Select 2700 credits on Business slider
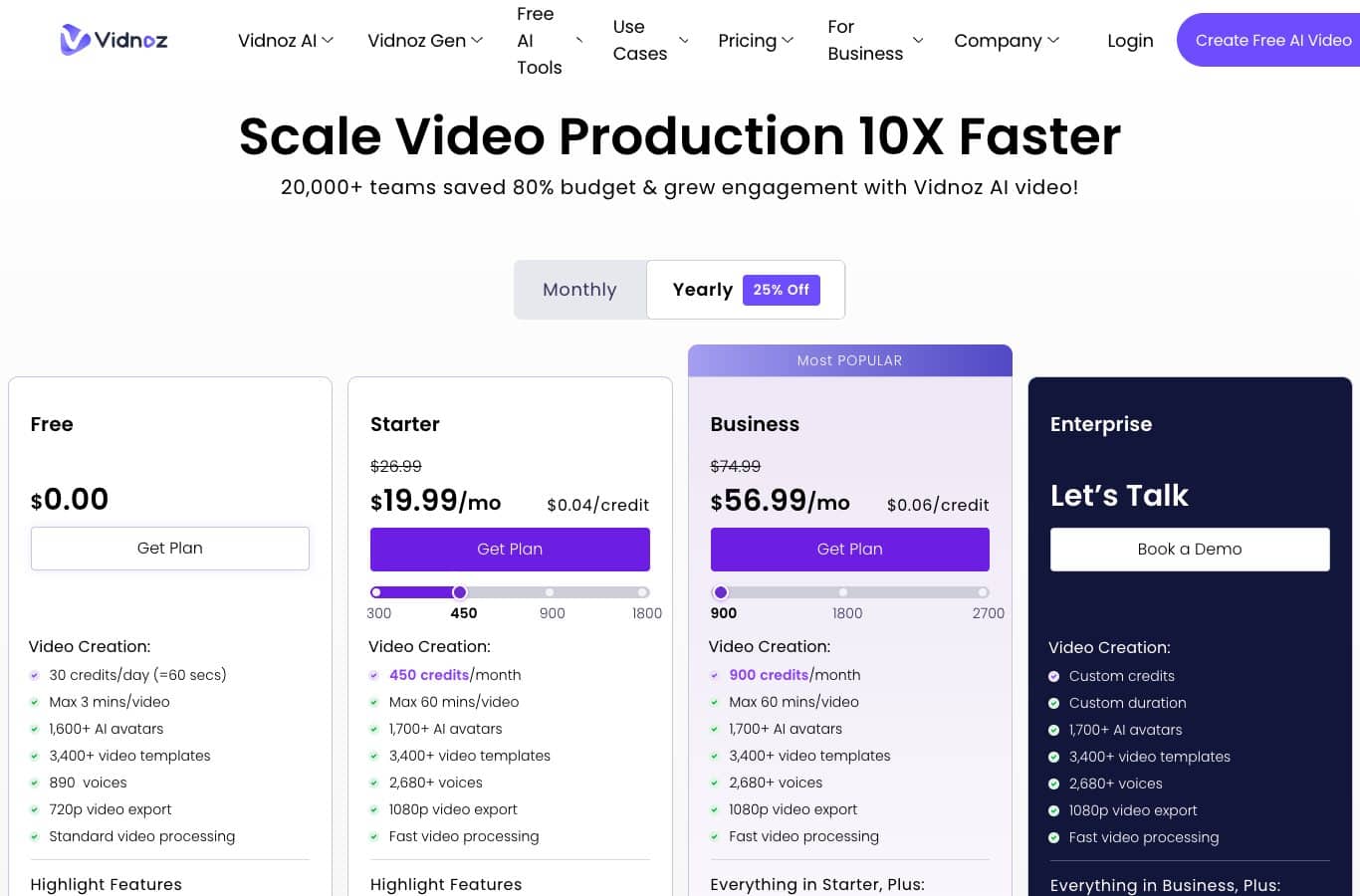 point(983,592)
